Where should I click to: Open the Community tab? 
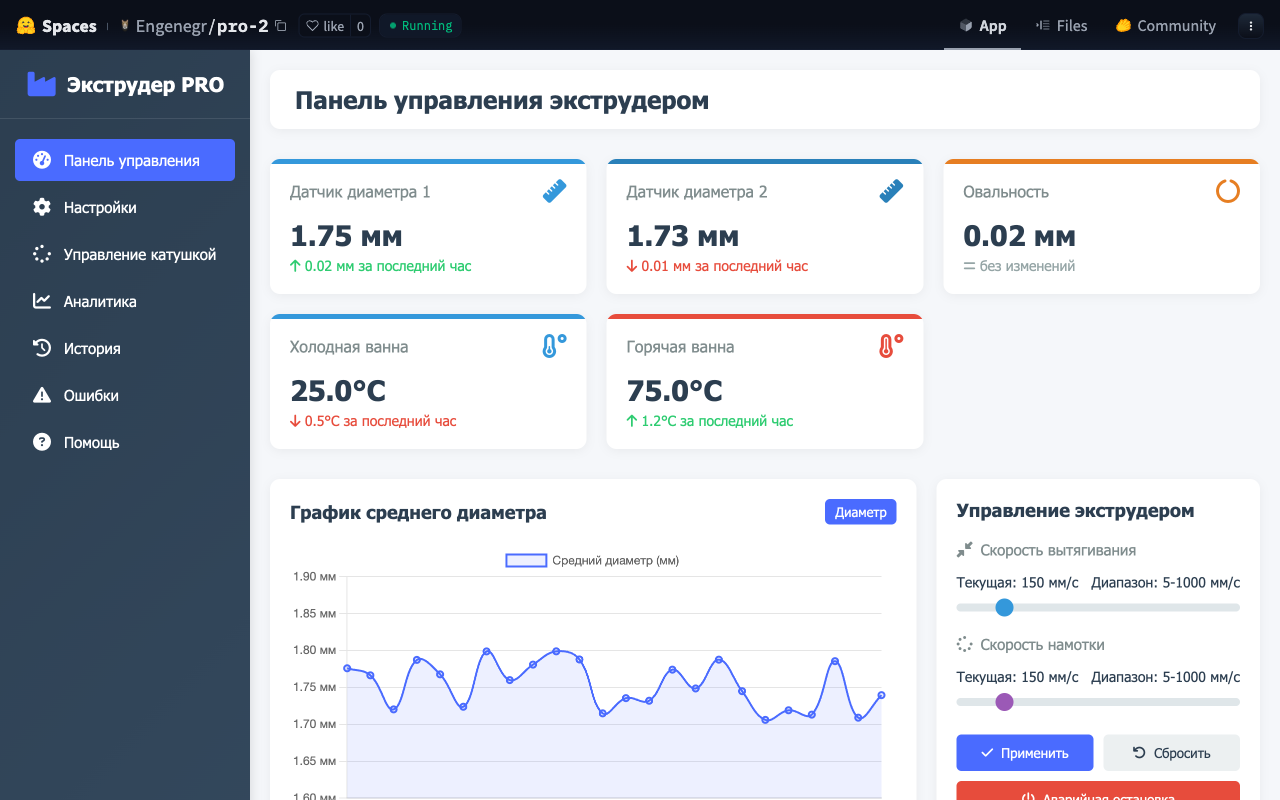[1165, 26]
